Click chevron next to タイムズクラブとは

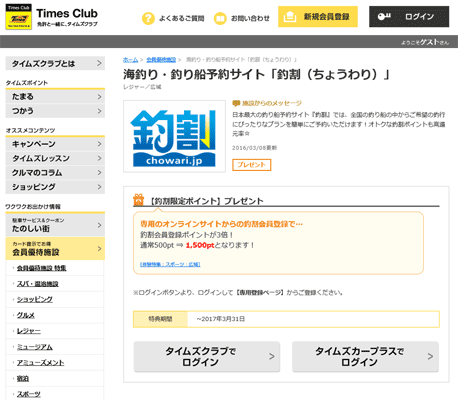99,63
